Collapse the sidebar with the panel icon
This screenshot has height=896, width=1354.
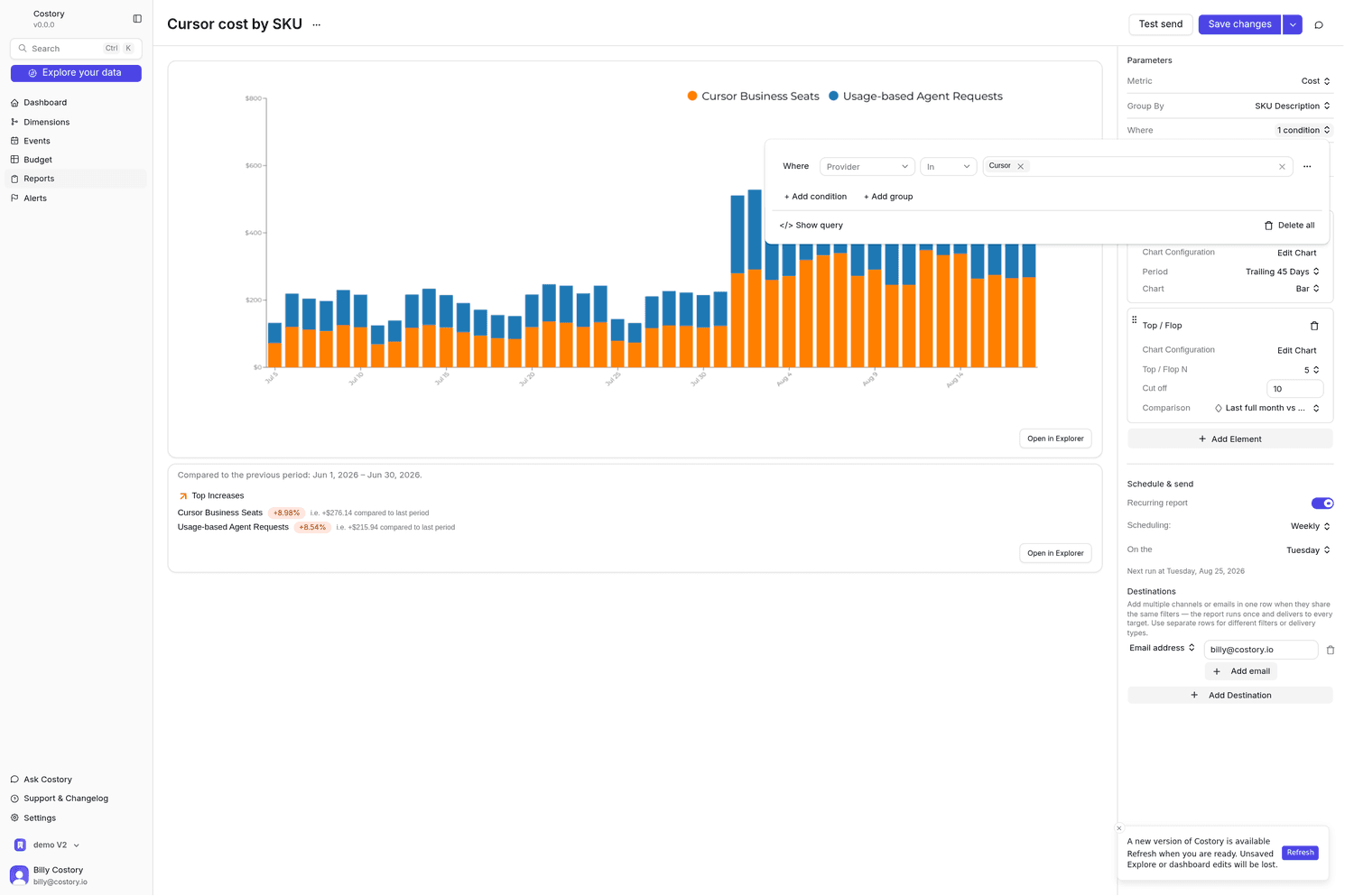click(137, 18)
